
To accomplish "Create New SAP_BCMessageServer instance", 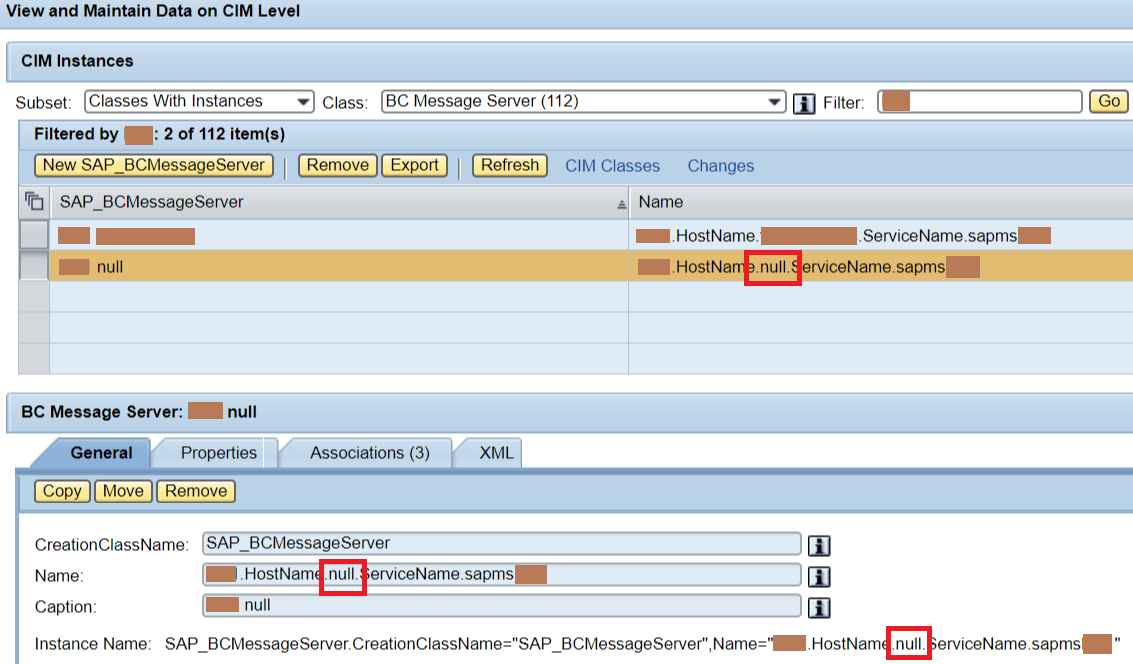I will tap(154, 165).
